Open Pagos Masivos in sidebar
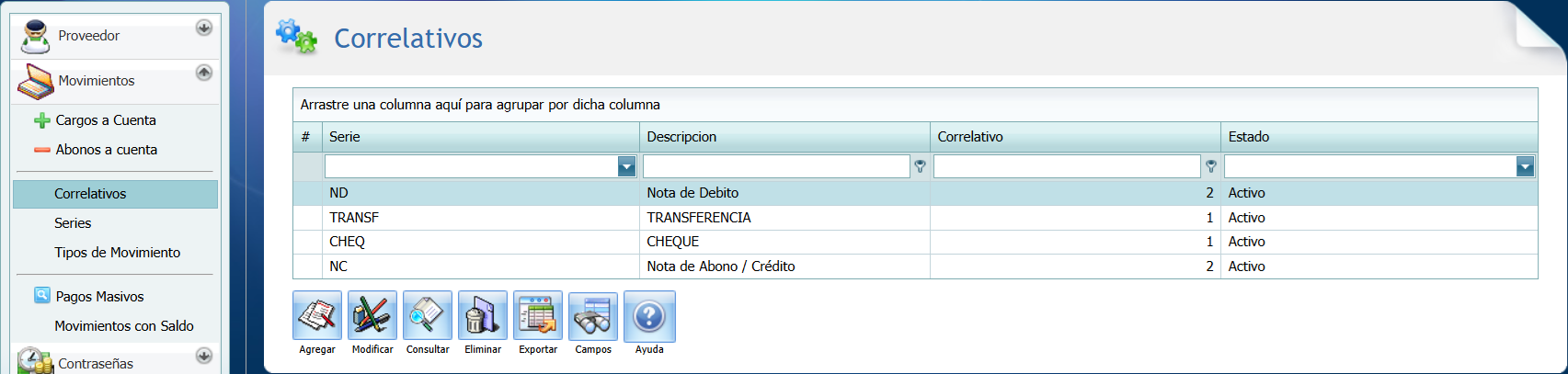1568x374 pixels. pyautogui.click(x=99, y=297)
